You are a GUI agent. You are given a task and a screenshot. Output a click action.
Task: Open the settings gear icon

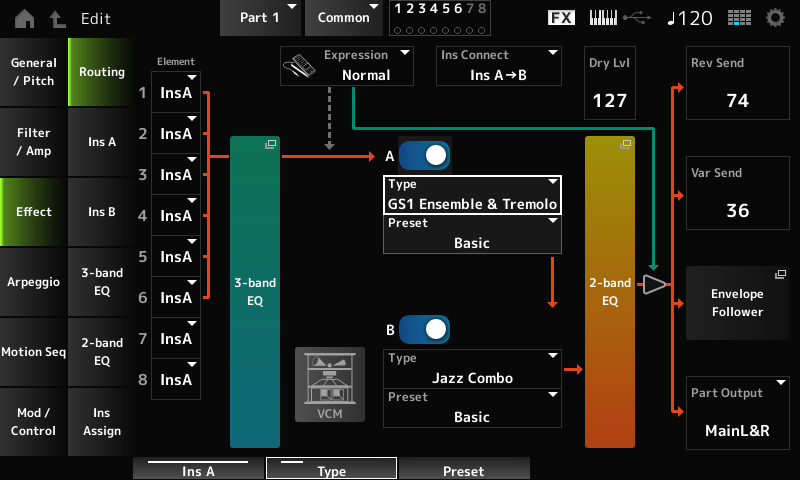pyautogui.click(x=775, y=18)
